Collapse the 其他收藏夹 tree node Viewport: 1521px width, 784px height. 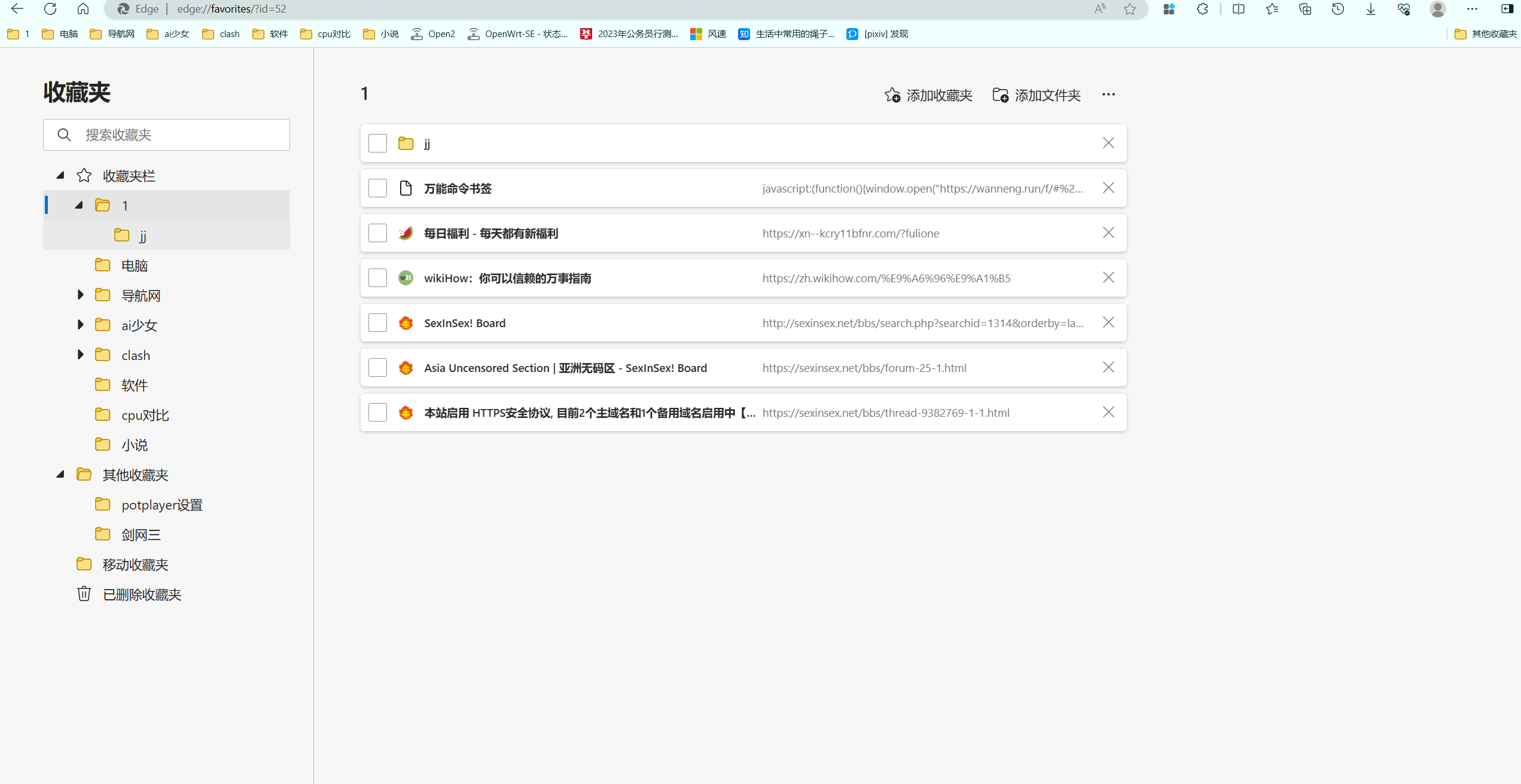pos(60,474)
